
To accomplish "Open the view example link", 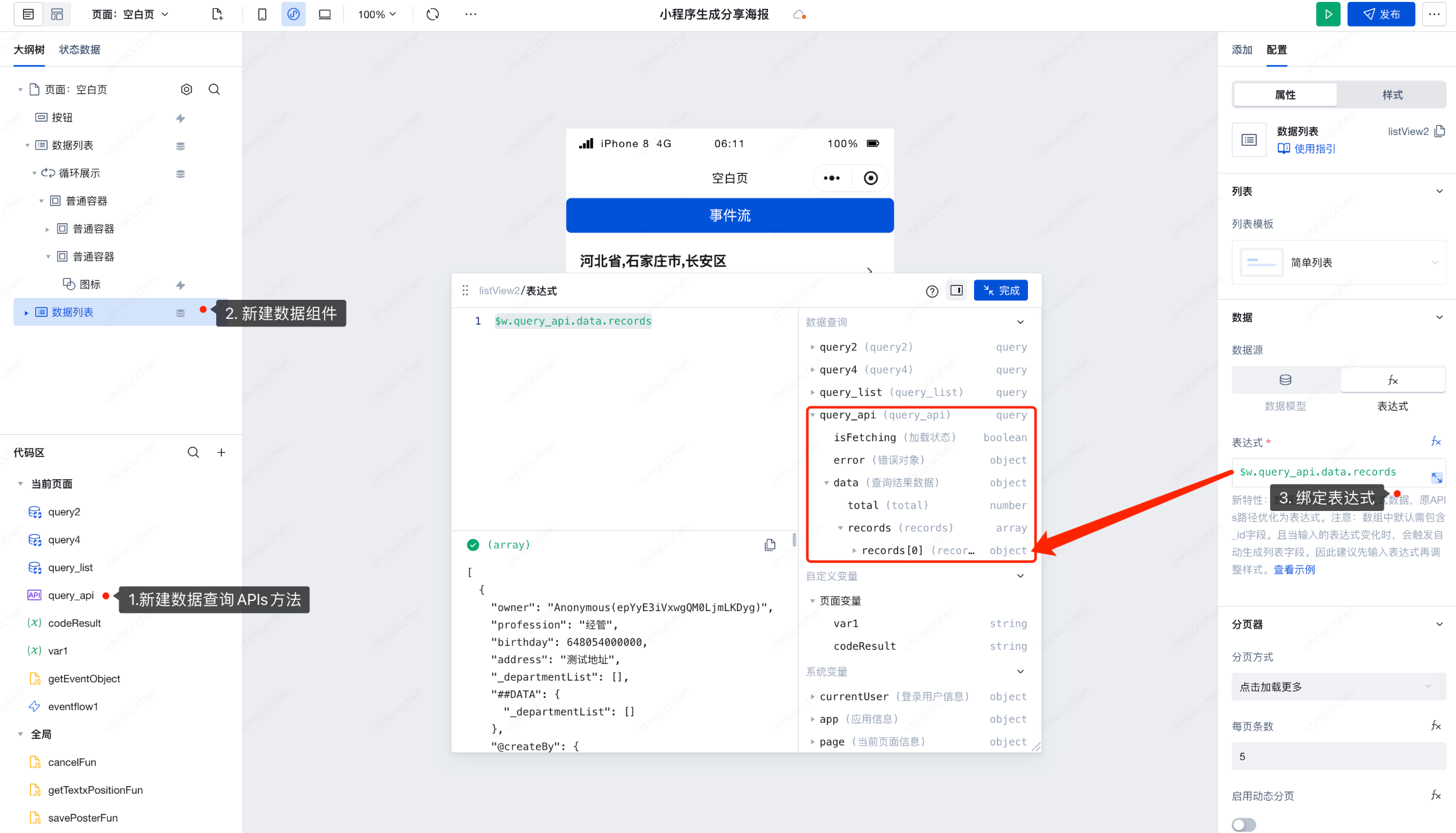I will click(1294, 569).
